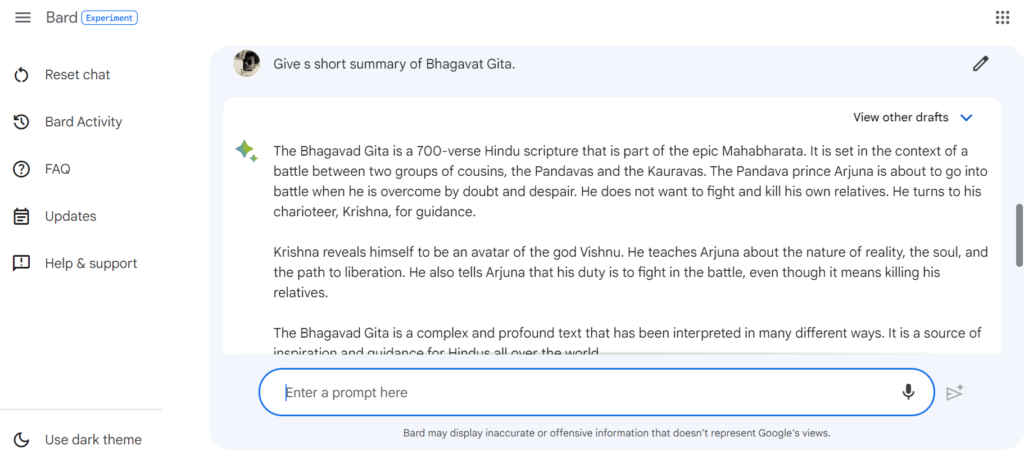This screenshot has width=1024, height=464.
Task: Click the FAQ question mark icon
Action: point(22,169)
